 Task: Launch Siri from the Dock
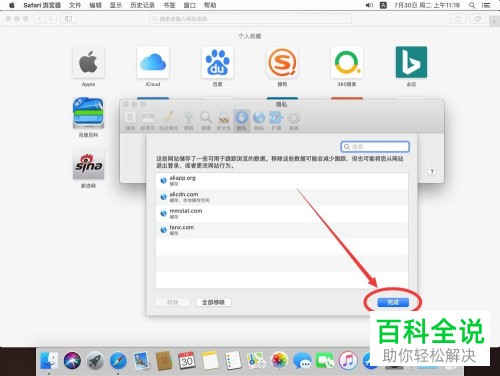tap(72, 361)
